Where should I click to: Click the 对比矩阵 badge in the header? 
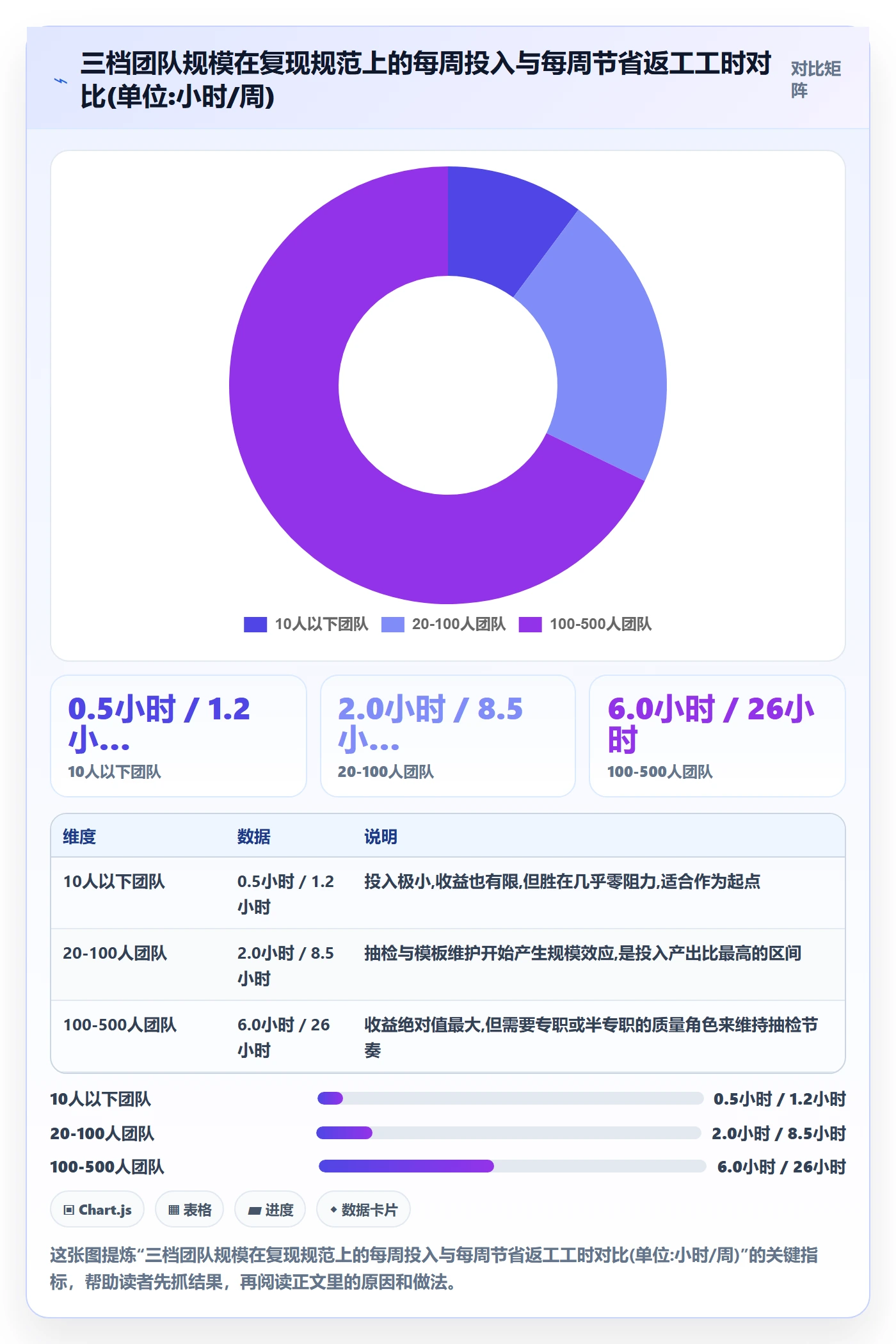click(816, 79)
